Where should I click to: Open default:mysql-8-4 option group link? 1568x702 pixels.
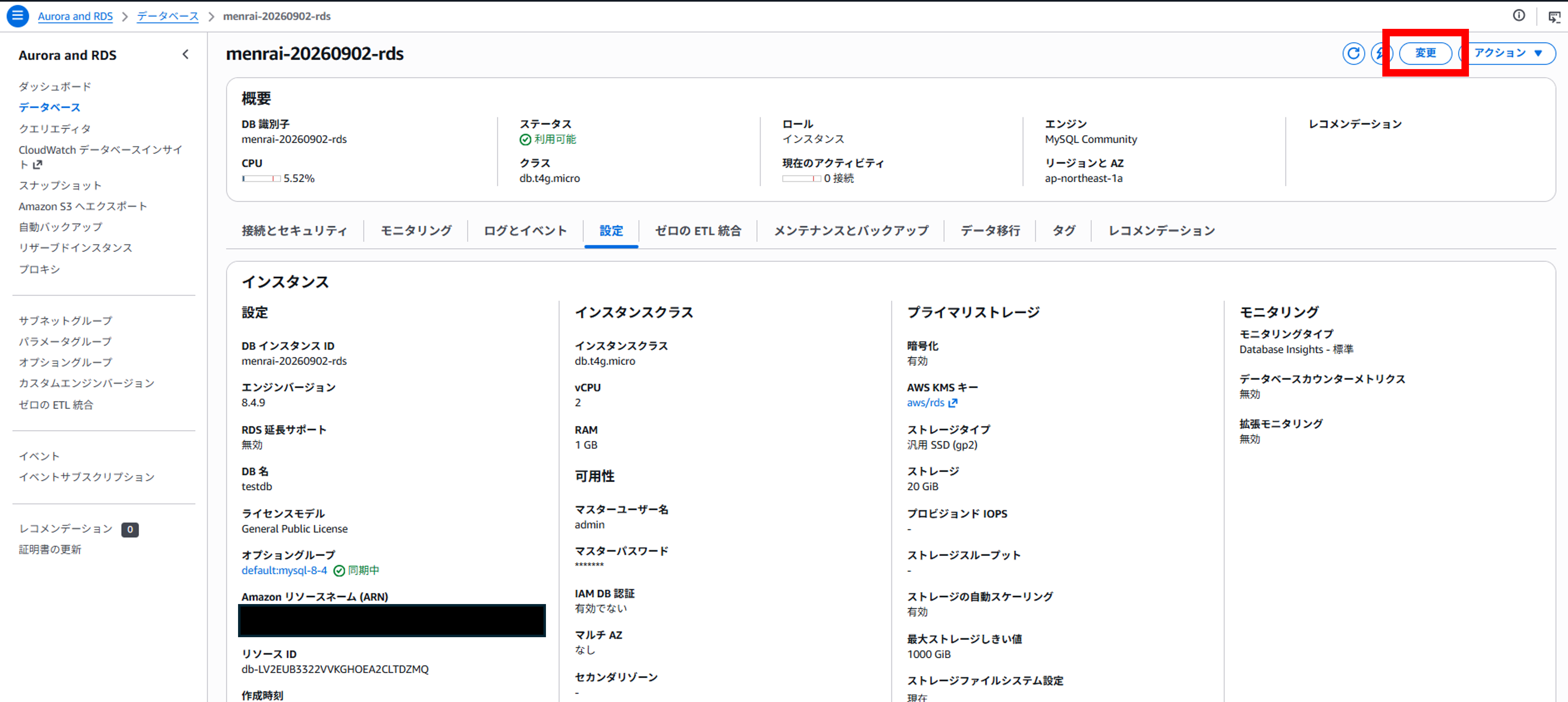pos(284,570)
